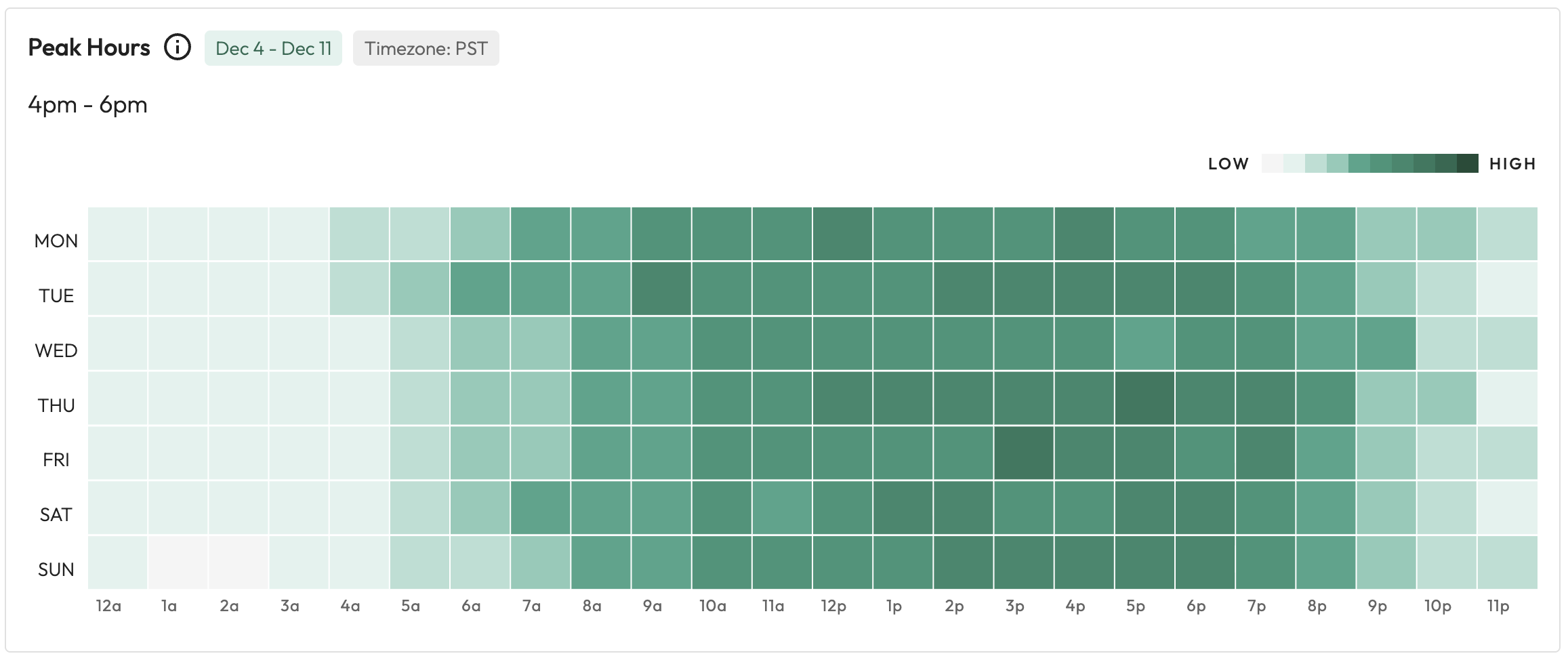Click the SUN row label
Screen dimensions: 1568x660
56,569
